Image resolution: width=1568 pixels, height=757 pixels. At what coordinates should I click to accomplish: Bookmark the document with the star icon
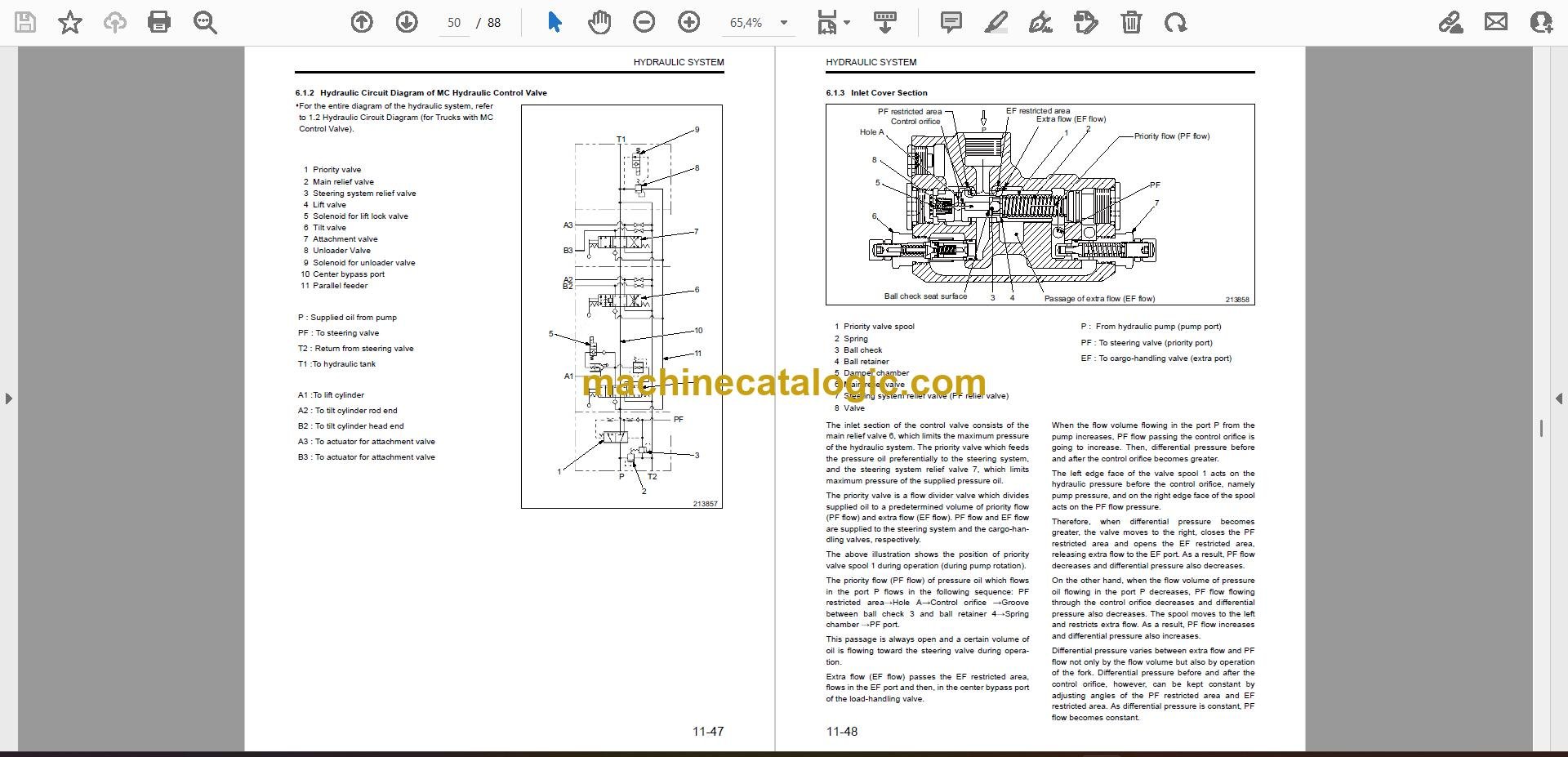[x=70, y=22]
